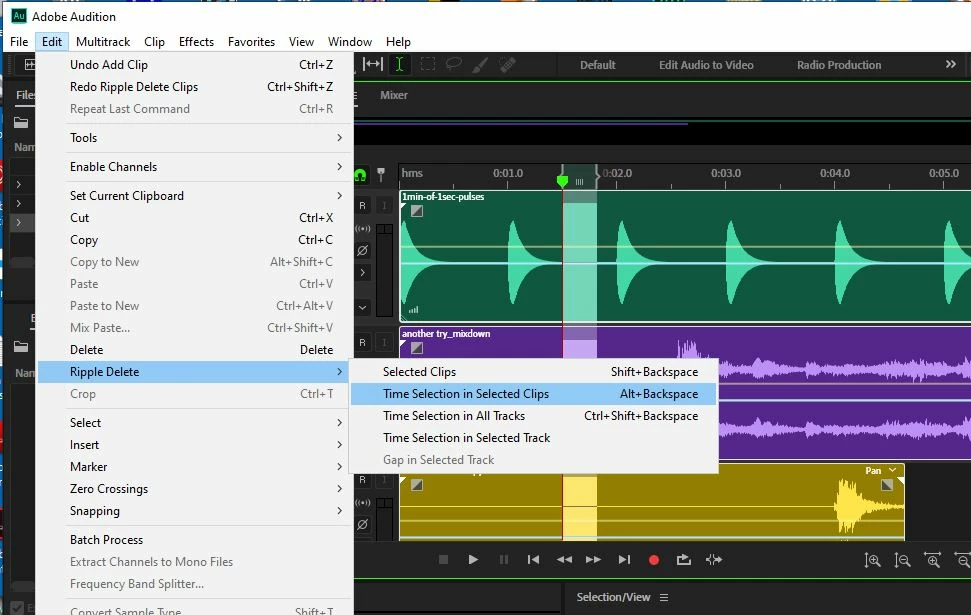Choose Redo Ripple Delete Clips

(195, 87)
